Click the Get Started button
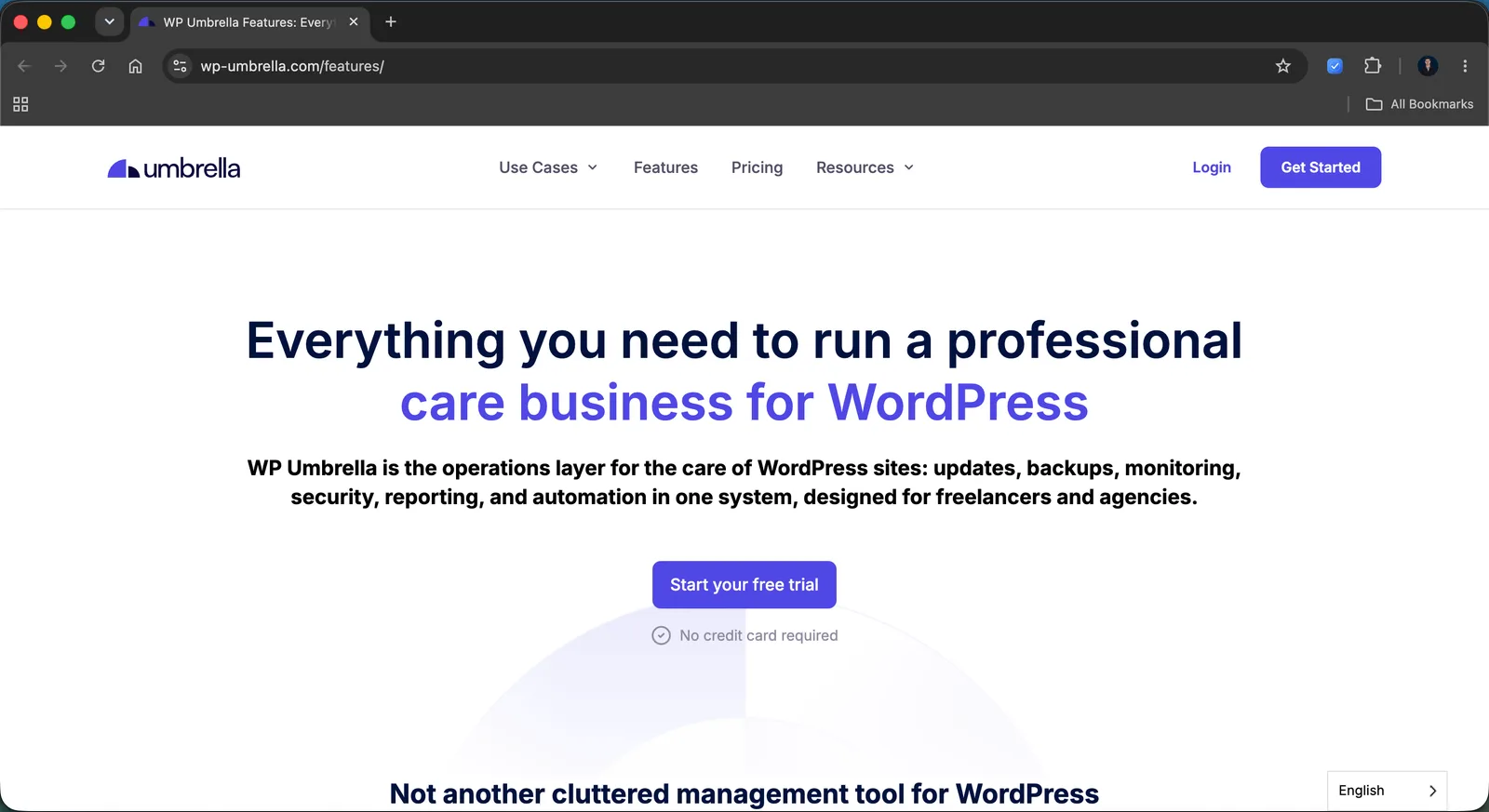 click(1321, 167)
